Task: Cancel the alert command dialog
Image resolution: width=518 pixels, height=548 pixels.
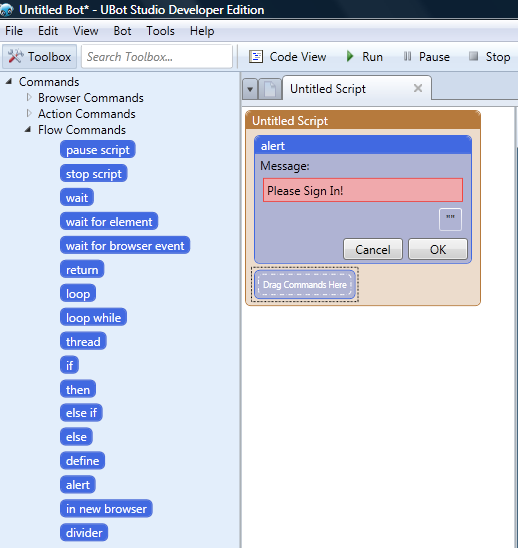Action: [x=373, y=250]
